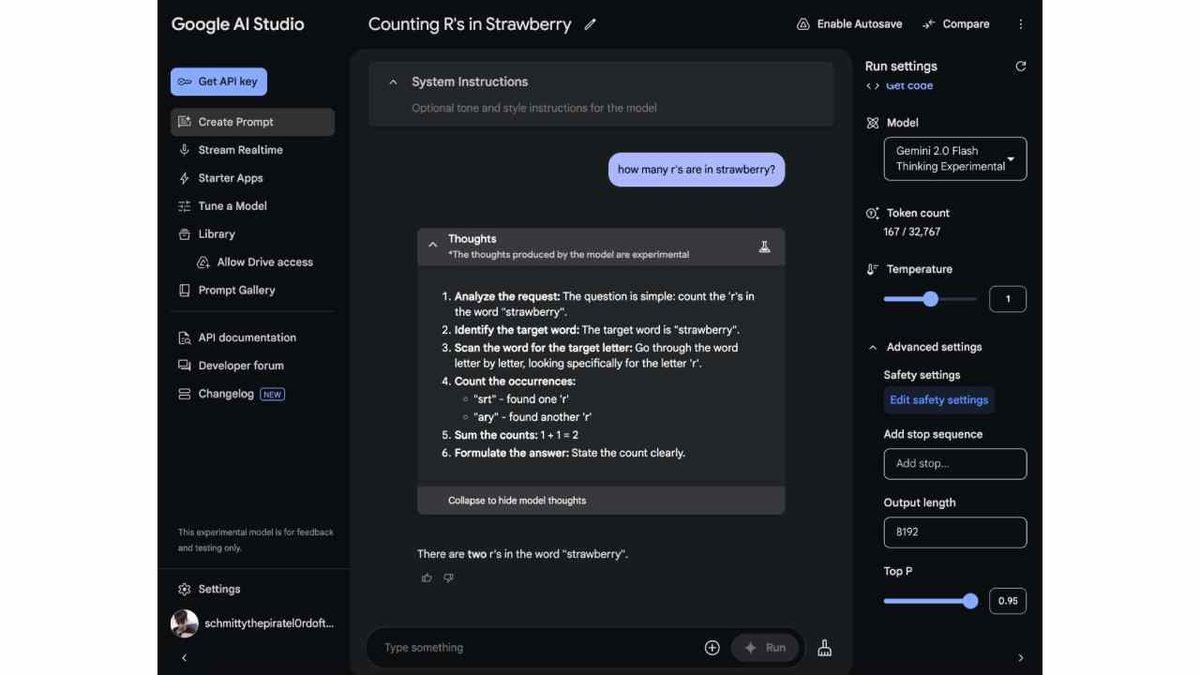The height and width of the screenshot is (675, 1200).
Task: Click the reset run settings refresh icon
Action: 1020,66
